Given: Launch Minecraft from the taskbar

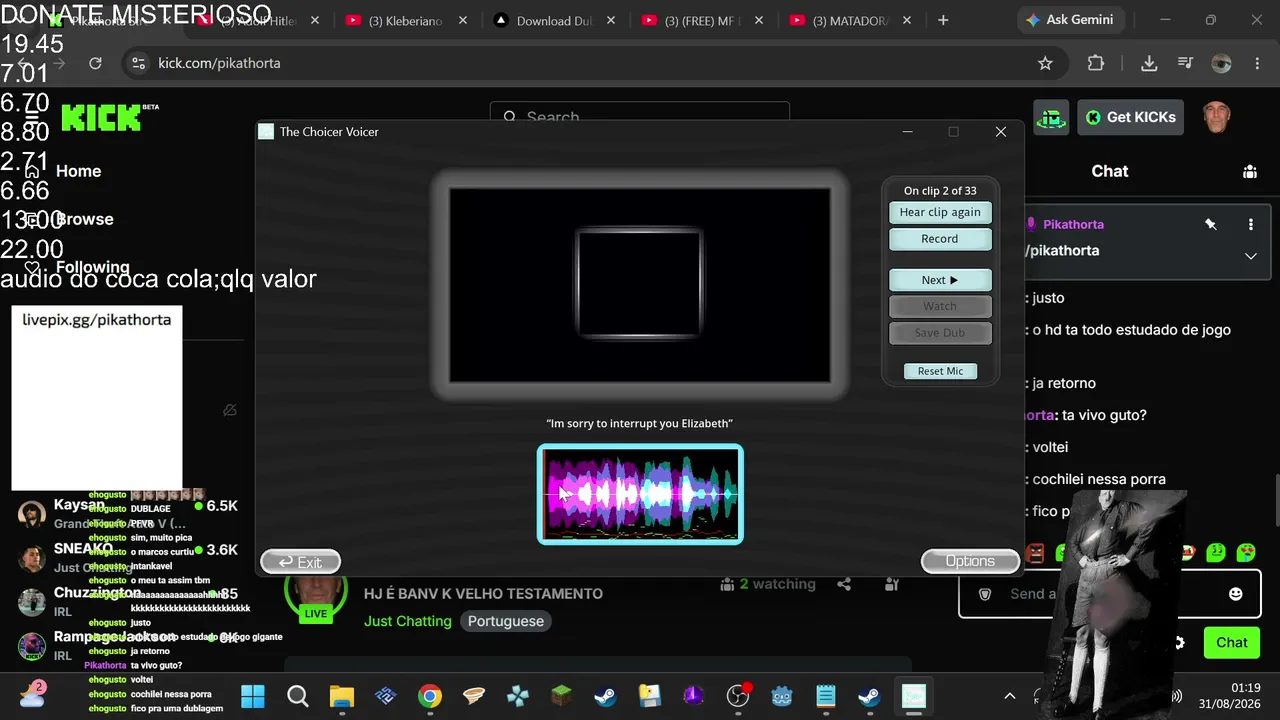Looking at the screenshot, I should click(x=562, y=696).
